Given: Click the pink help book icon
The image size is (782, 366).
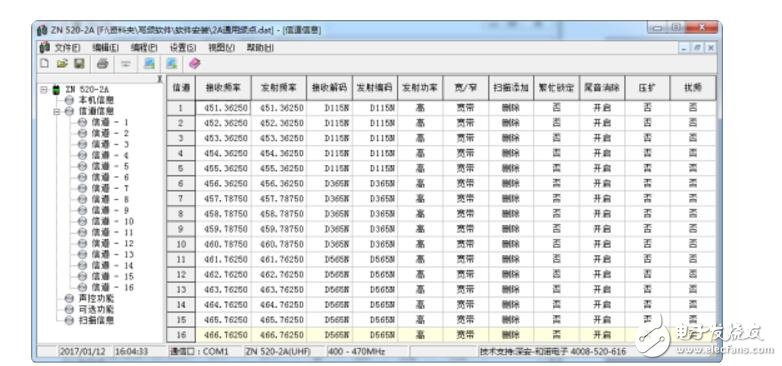Looking at the screenshot, I should (195, 63).
